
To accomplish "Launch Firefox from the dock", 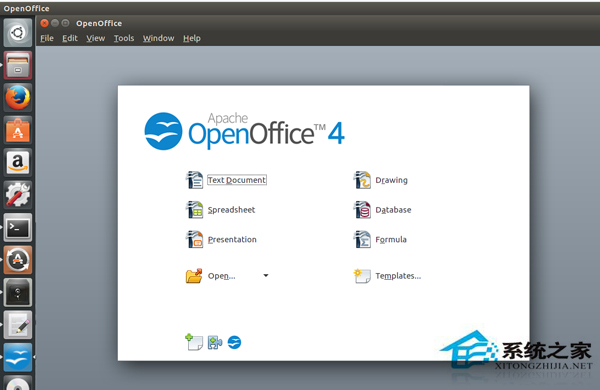I will click(x=18, y=97).
